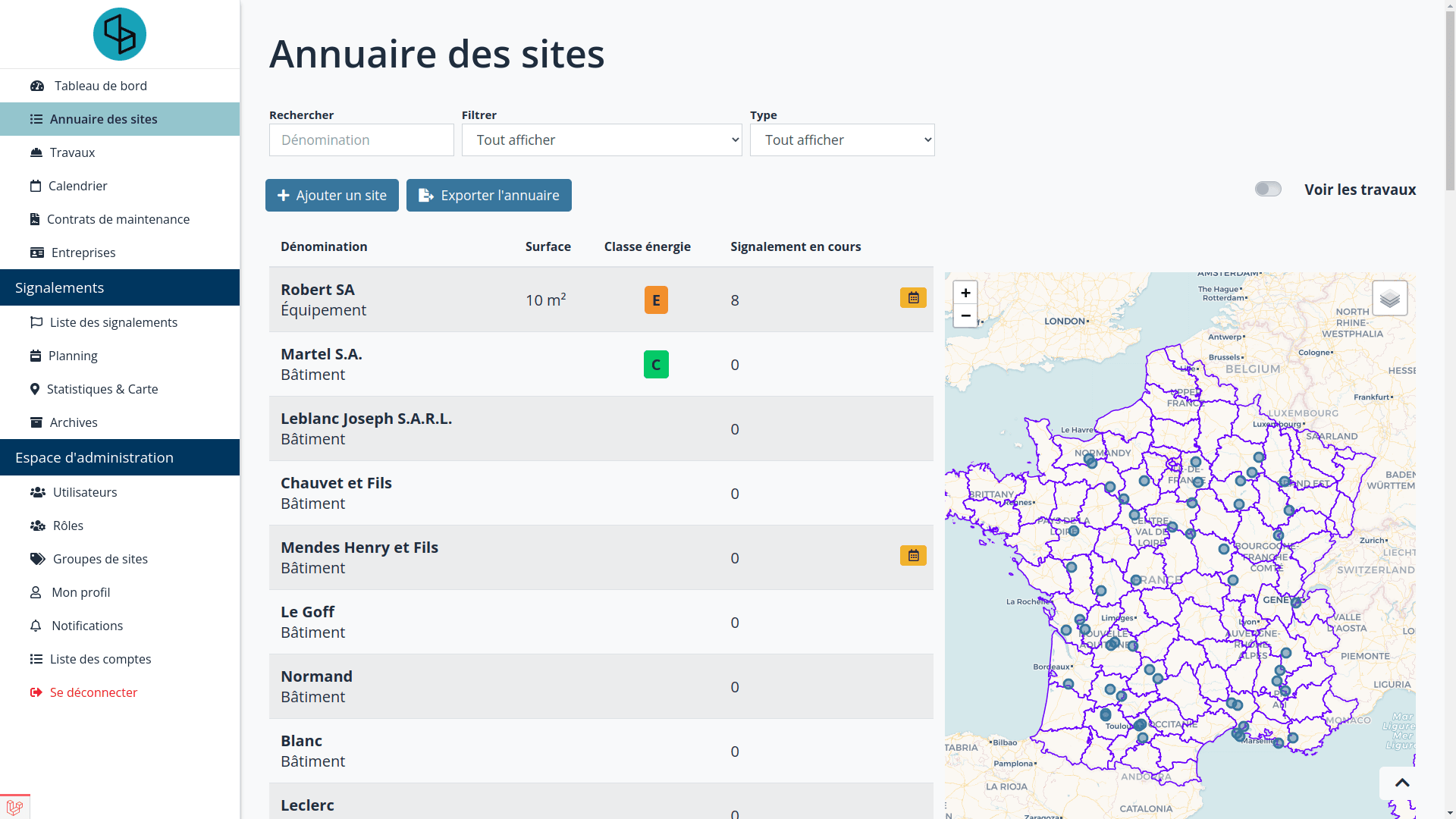This screenshot has width=1456, height=819.
Task: Open Groupes de sites in sidebar
Action: click(x=100, y=559)
